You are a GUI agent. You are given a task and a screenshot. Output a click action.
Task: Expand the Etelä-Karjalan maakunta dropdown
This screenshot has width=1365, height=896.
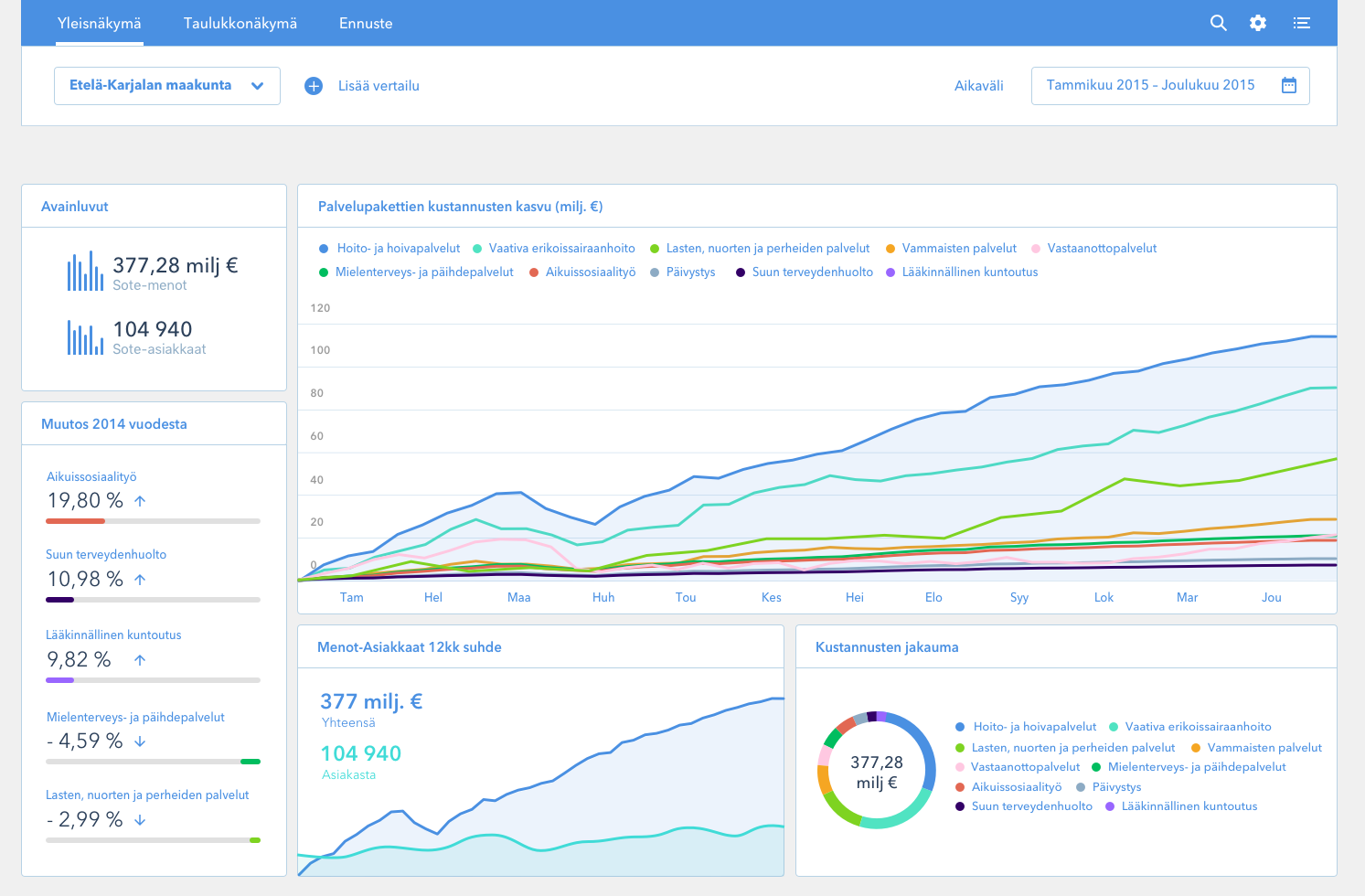167,85
